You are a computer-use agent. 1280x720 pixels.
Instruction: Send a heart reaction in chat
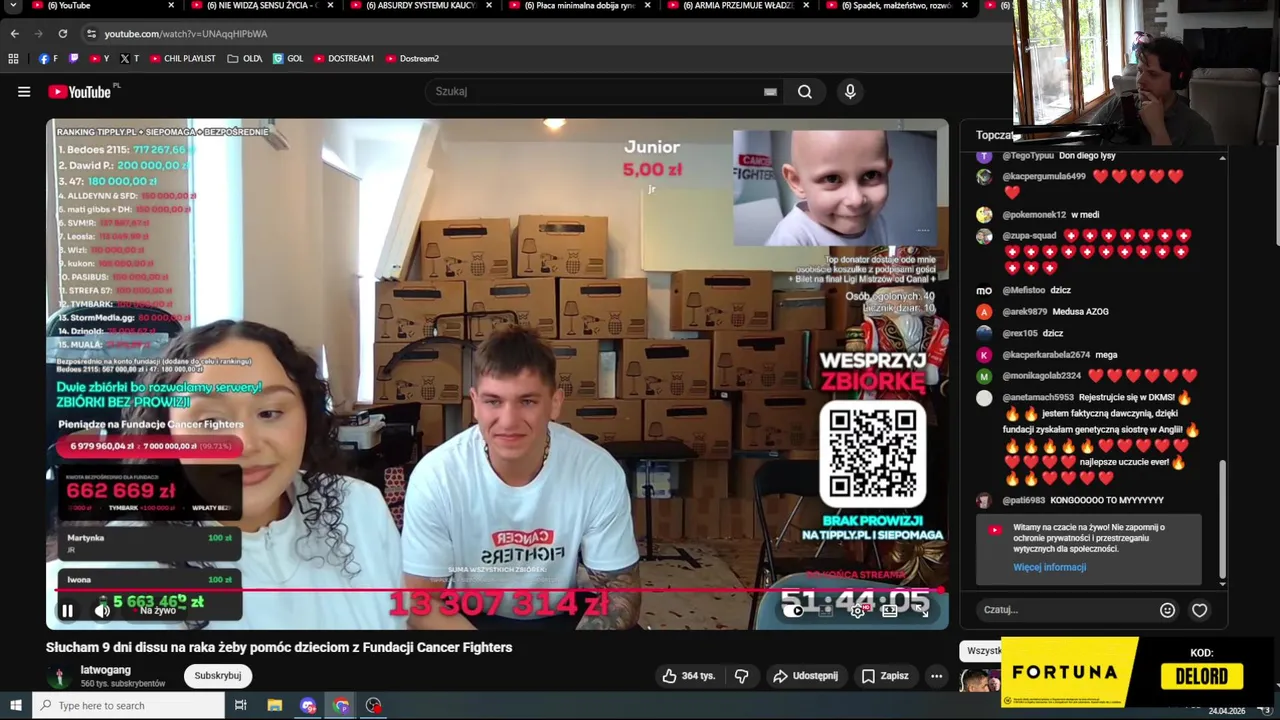coord(1199,610)
